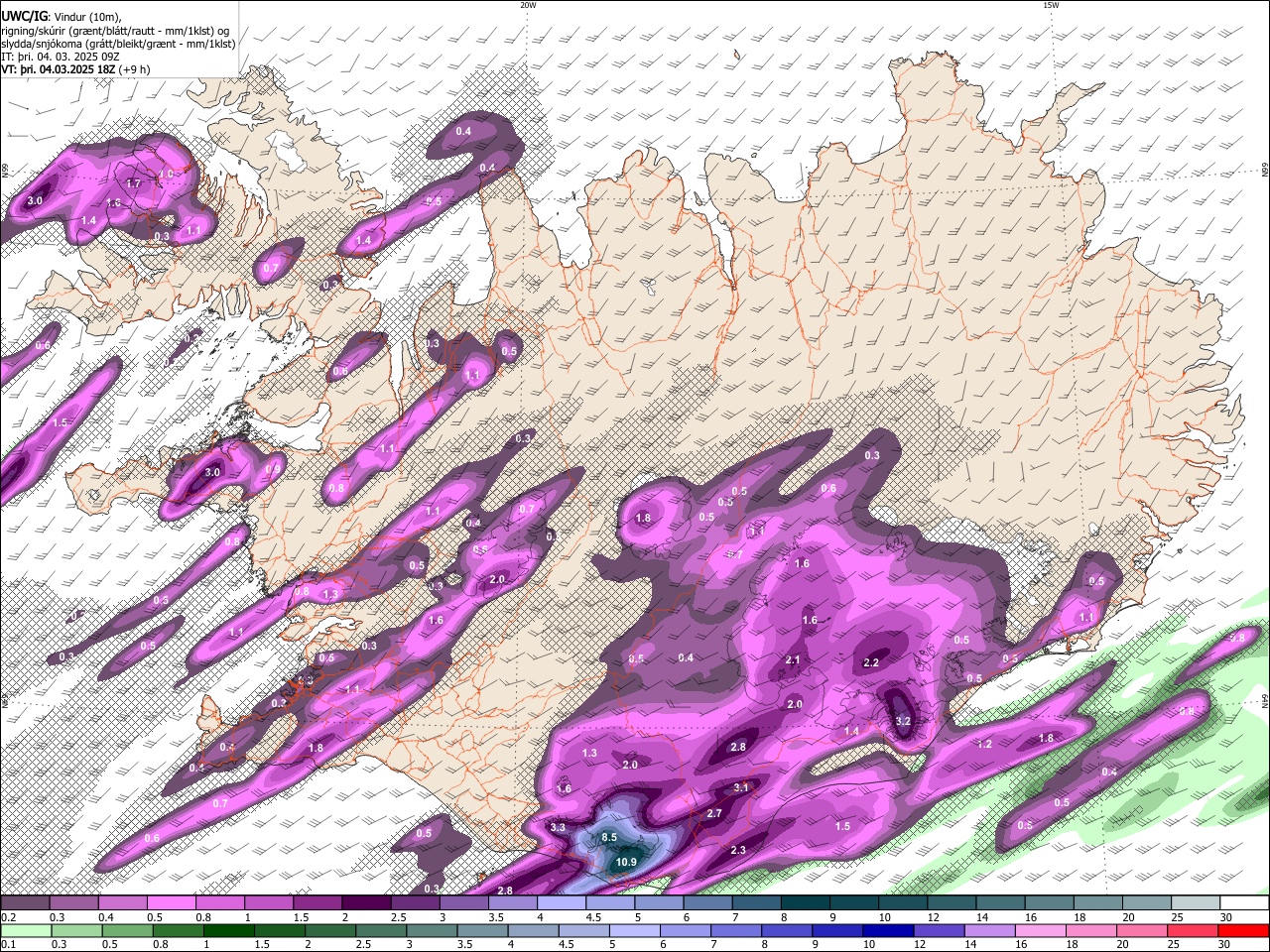Click the 3.1 precipitation value
This screenshot has width=1270, height=952.
(741, 788)
